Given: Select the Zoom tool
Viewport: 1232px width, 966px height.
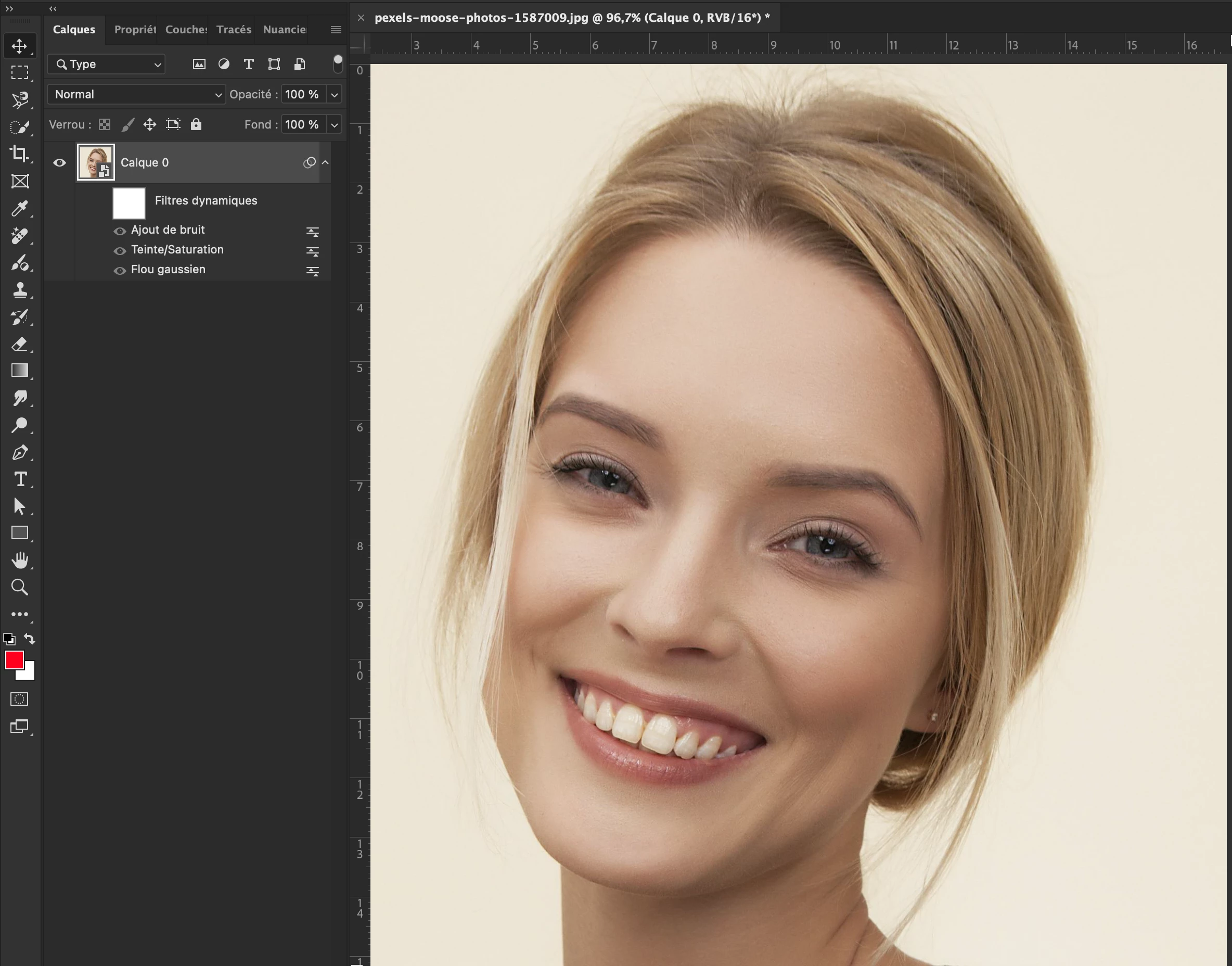Looking at the screenshot, I should pyautogui.click(x=20, y=587).
